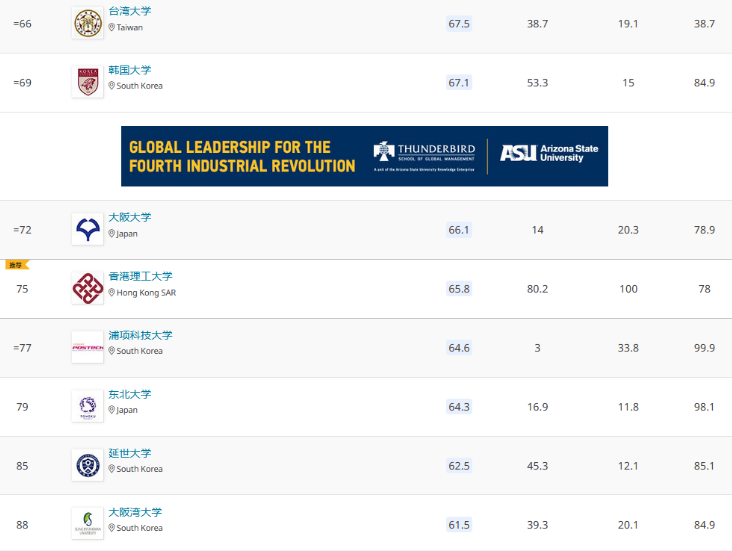
Task: Open the 东北大学 Tohoku logo
Action: (88, 406)
